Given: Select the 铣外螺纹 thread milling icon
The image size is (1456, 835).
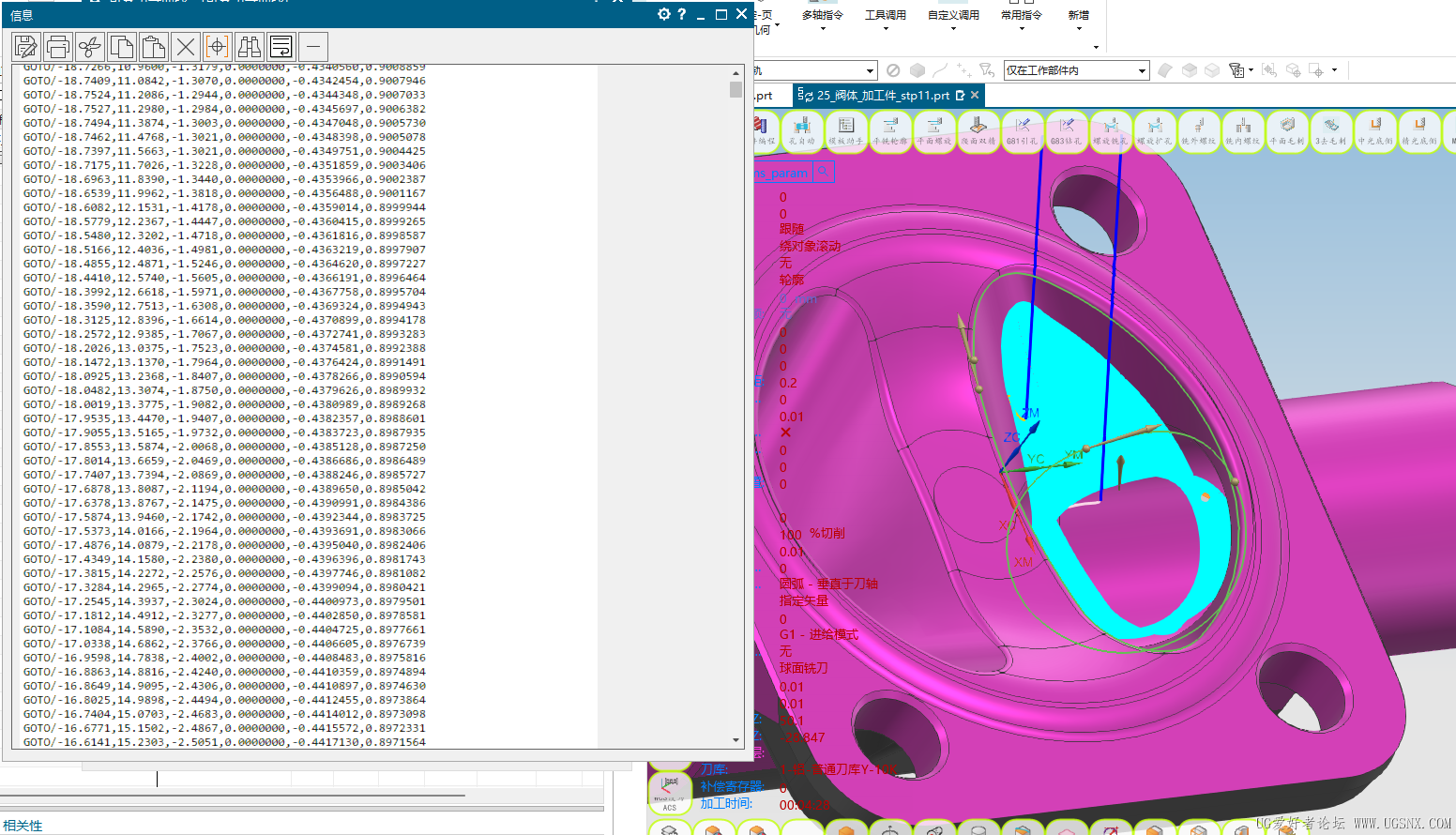Looking at the screenshot, I should point(1199,130).
